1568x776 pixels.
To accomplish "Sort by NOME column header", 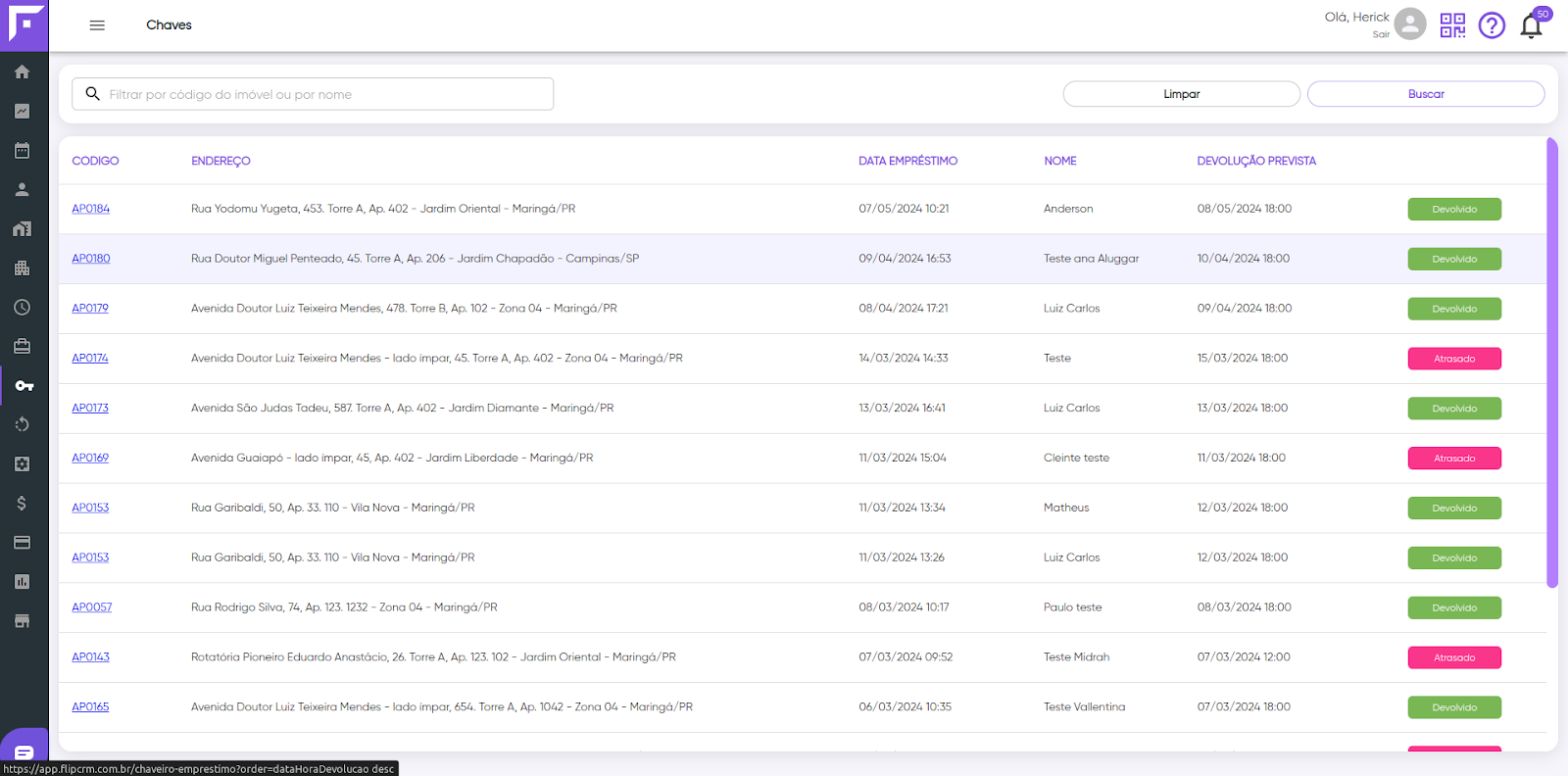I will click(1060, 161).
